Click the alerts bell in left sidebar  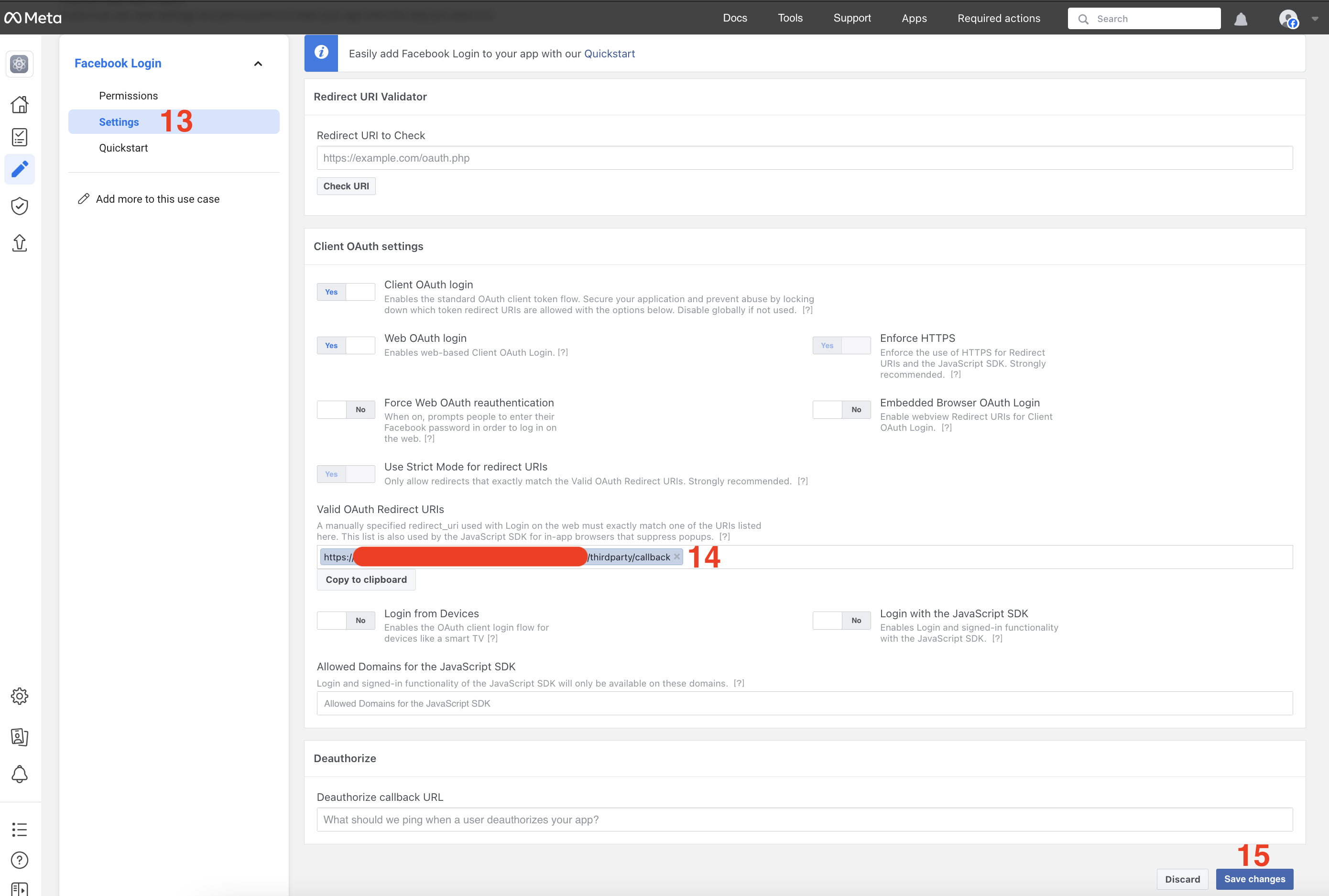(20, 774)
